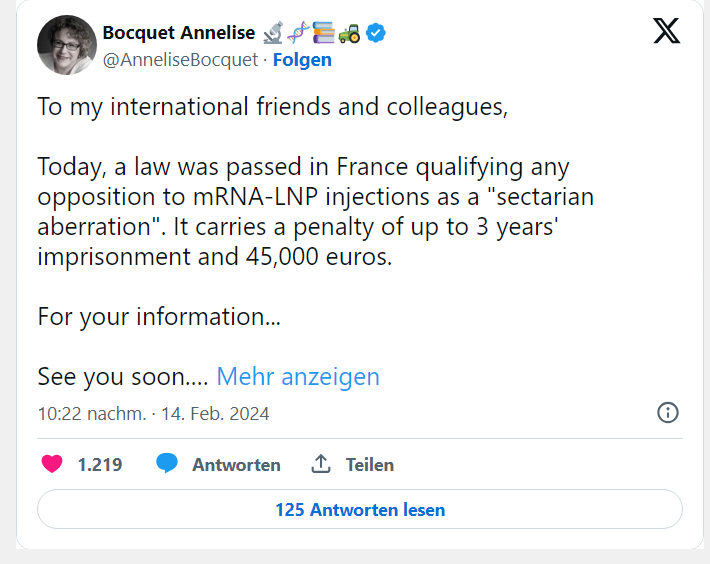The width and height of the screenshot is (710, 564).
Task: Follow the account via the Folgen link
Action: 302,60
